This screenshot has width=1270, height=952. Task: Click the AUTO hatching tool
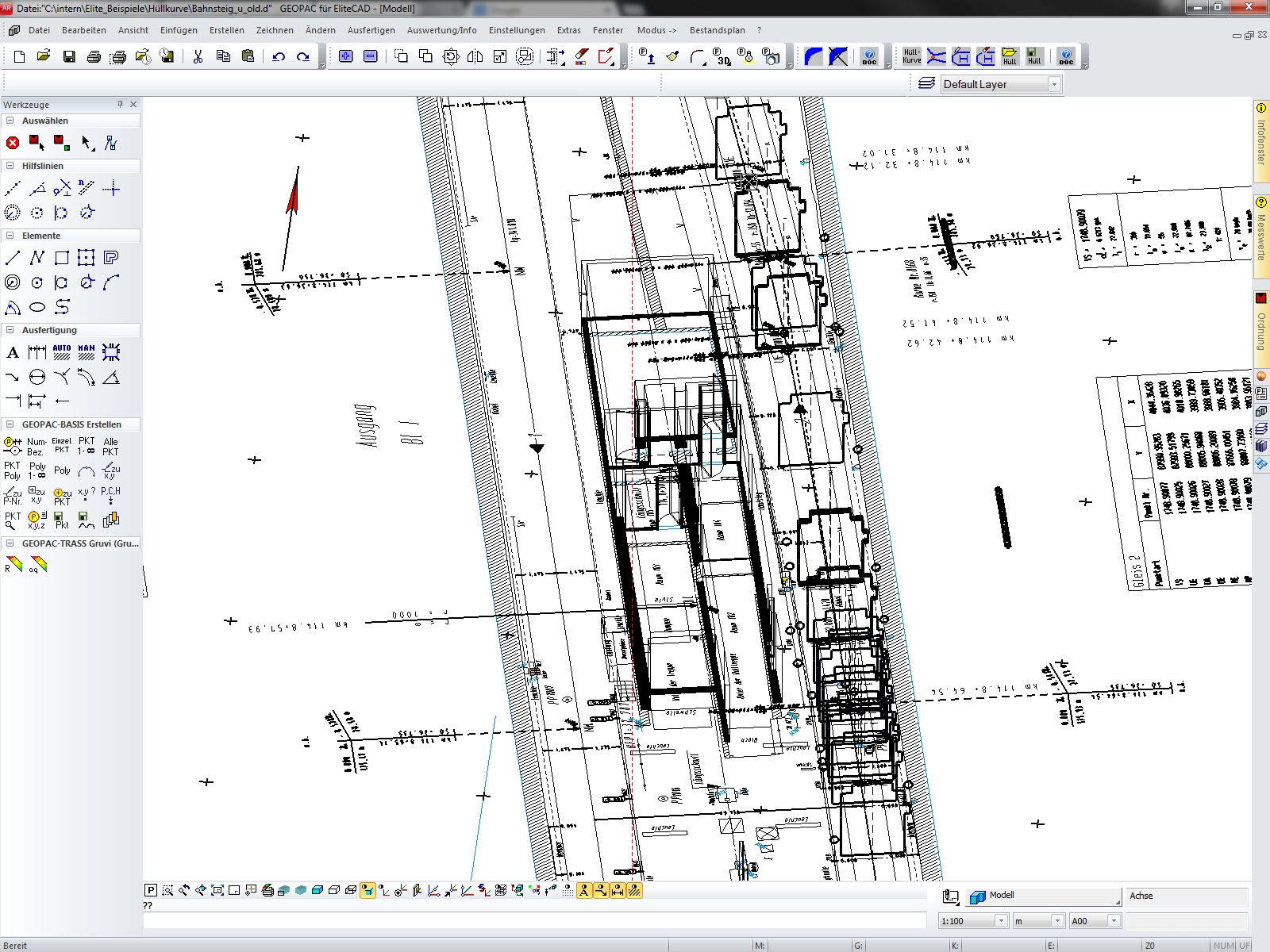(x=62, y=353)
